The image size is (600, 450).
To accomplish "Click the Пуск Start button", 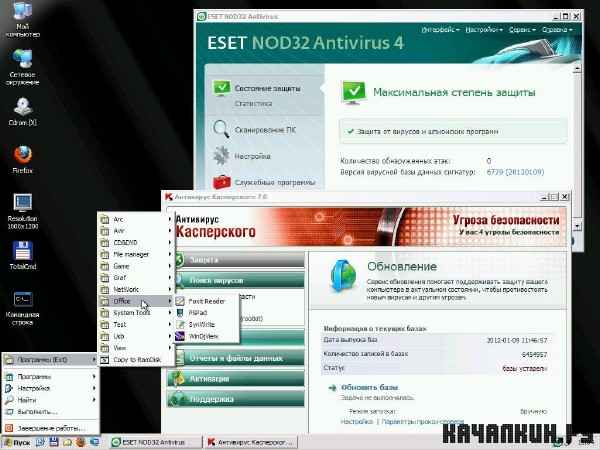I will pos(17,442).
